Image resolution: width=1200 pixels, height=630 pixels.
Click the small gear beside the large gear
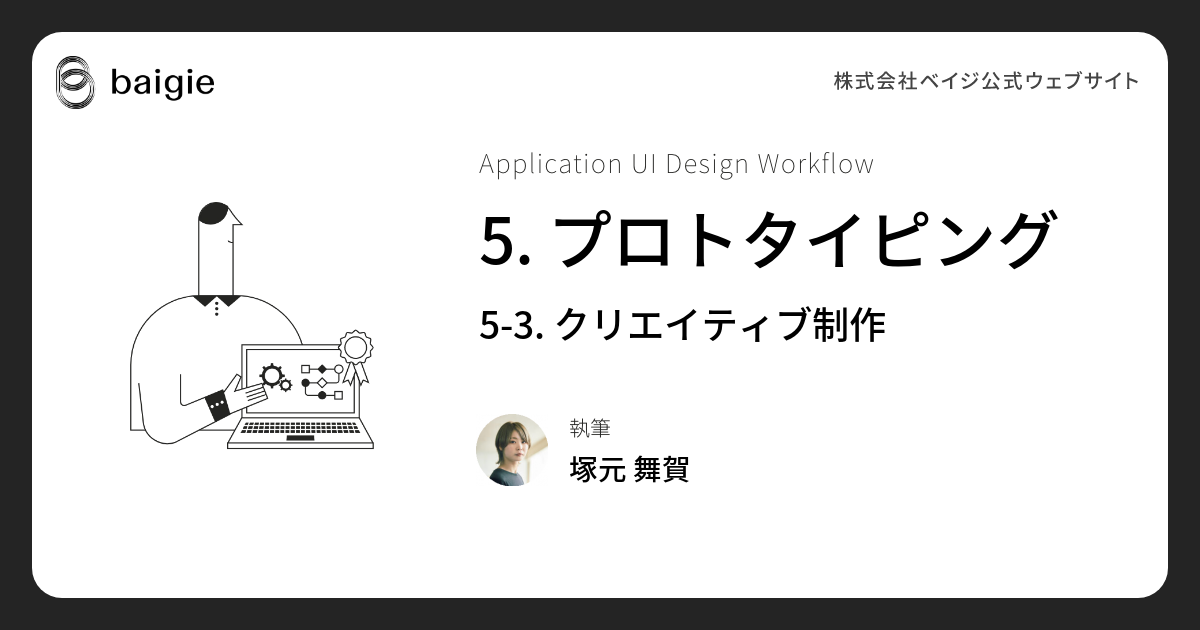point(287,386)
